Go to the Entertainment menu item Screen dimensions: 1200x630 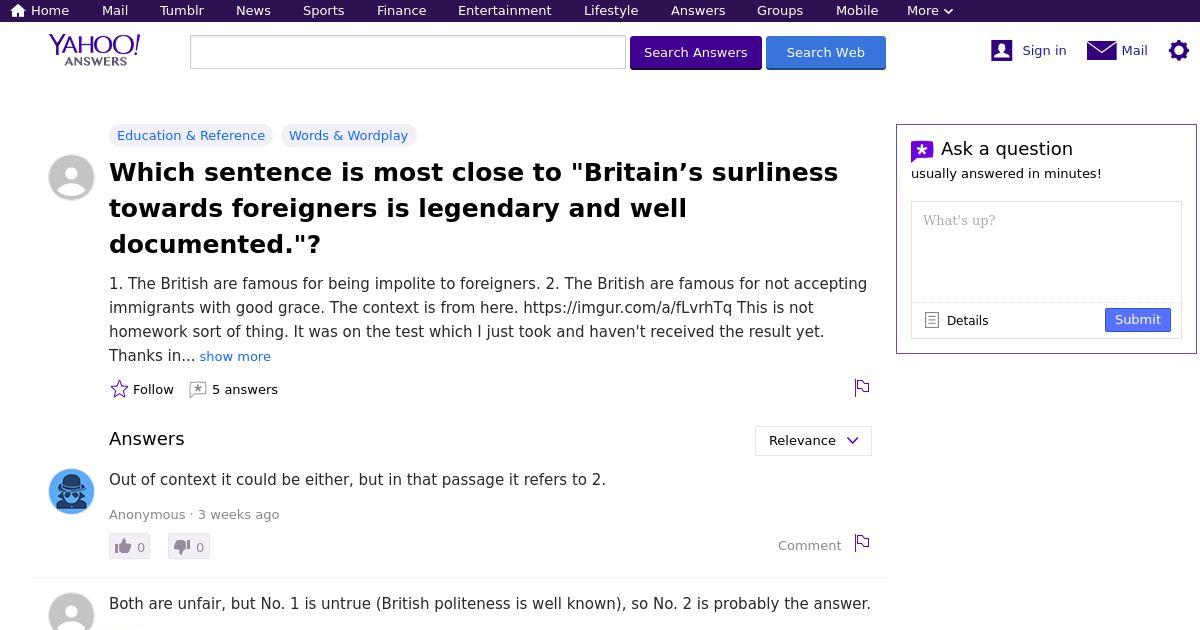[x=504, y=10]
